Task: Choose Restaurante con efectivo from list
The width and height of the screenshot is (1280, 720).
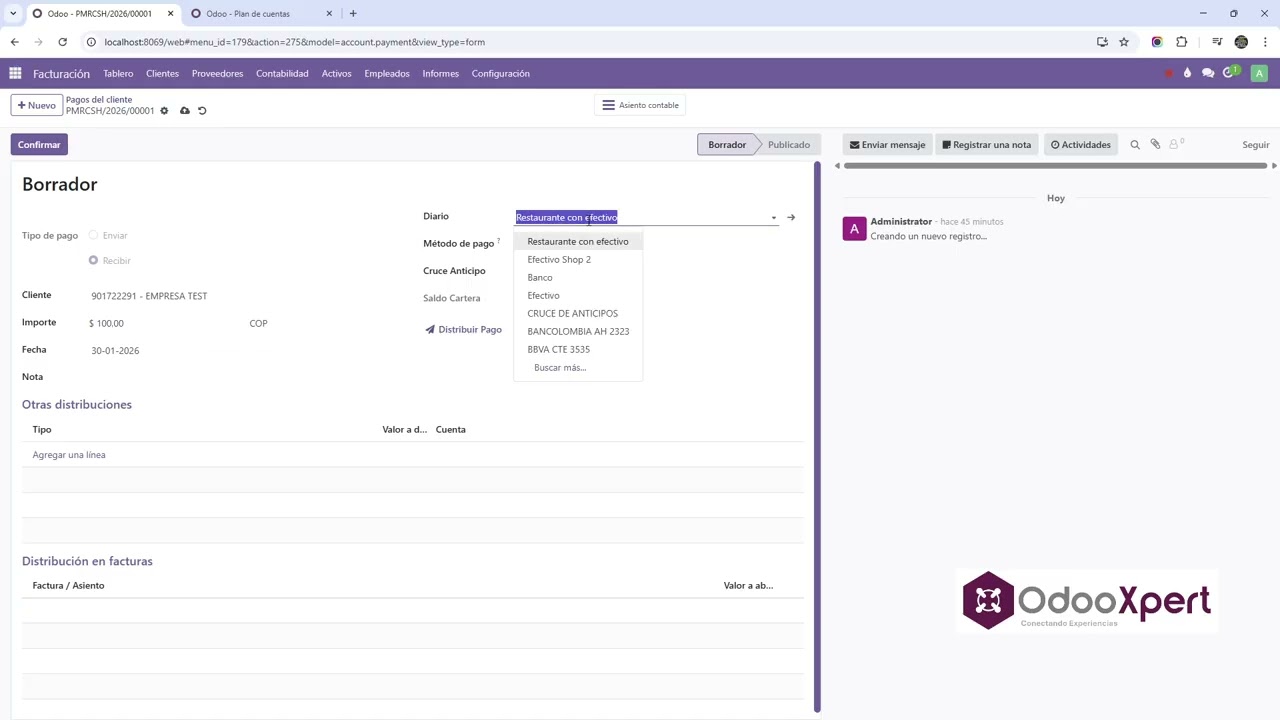Action: [578, 241]
